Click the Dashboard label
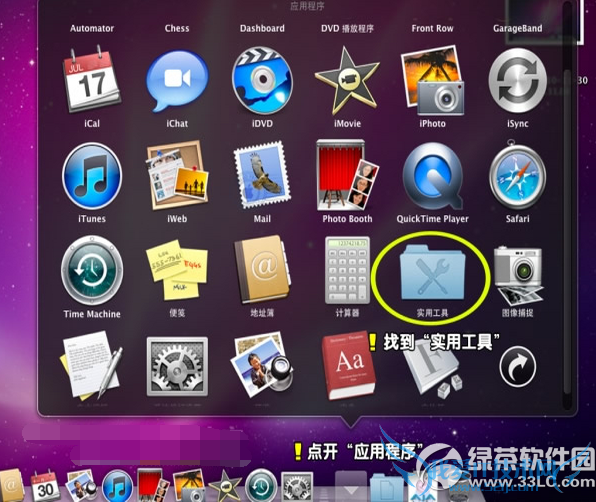The image size is (596, 502). pyautogui.click(x=262, y=28)
